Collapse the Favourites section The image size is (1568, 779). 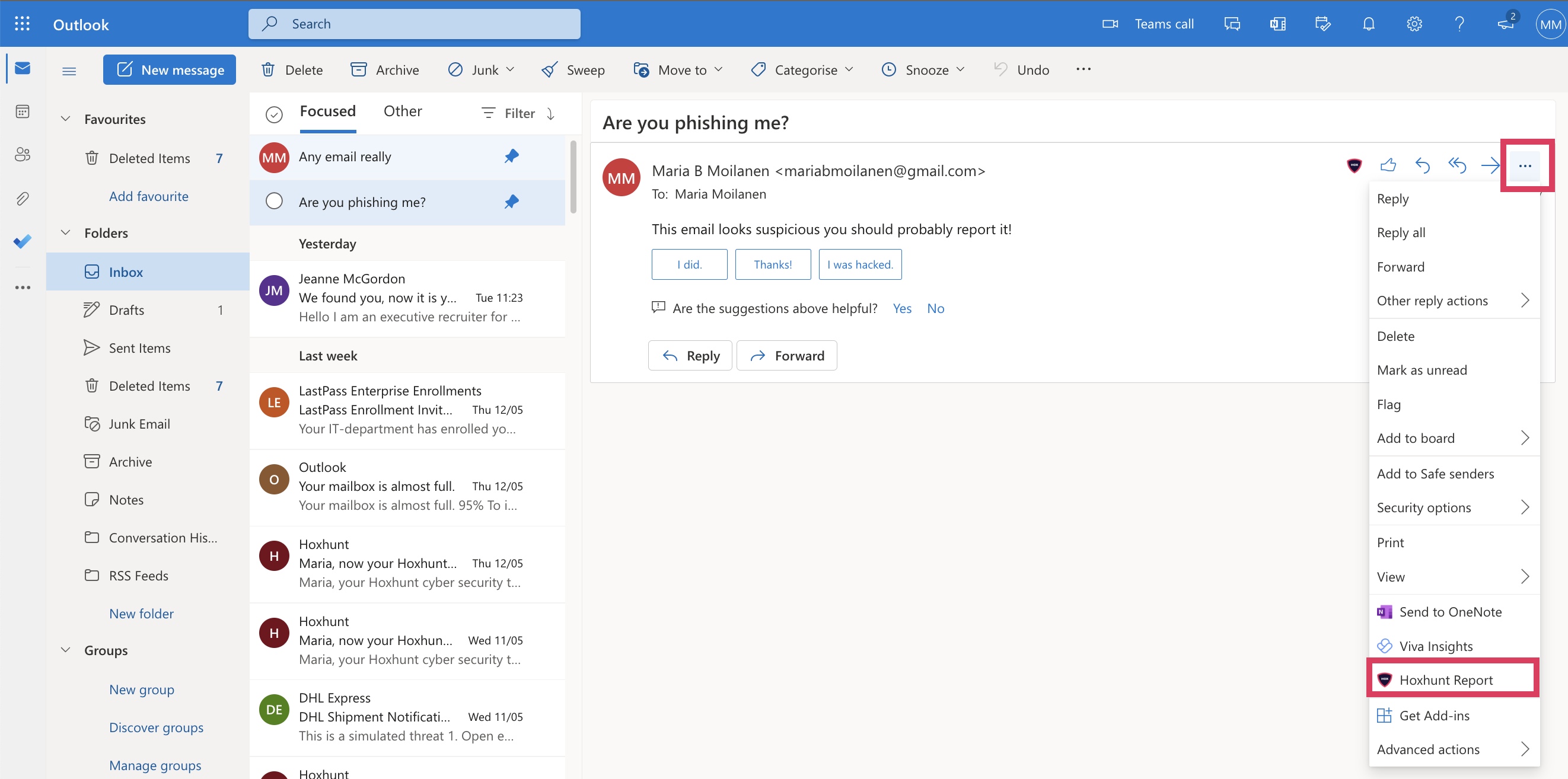coord(66,119)
